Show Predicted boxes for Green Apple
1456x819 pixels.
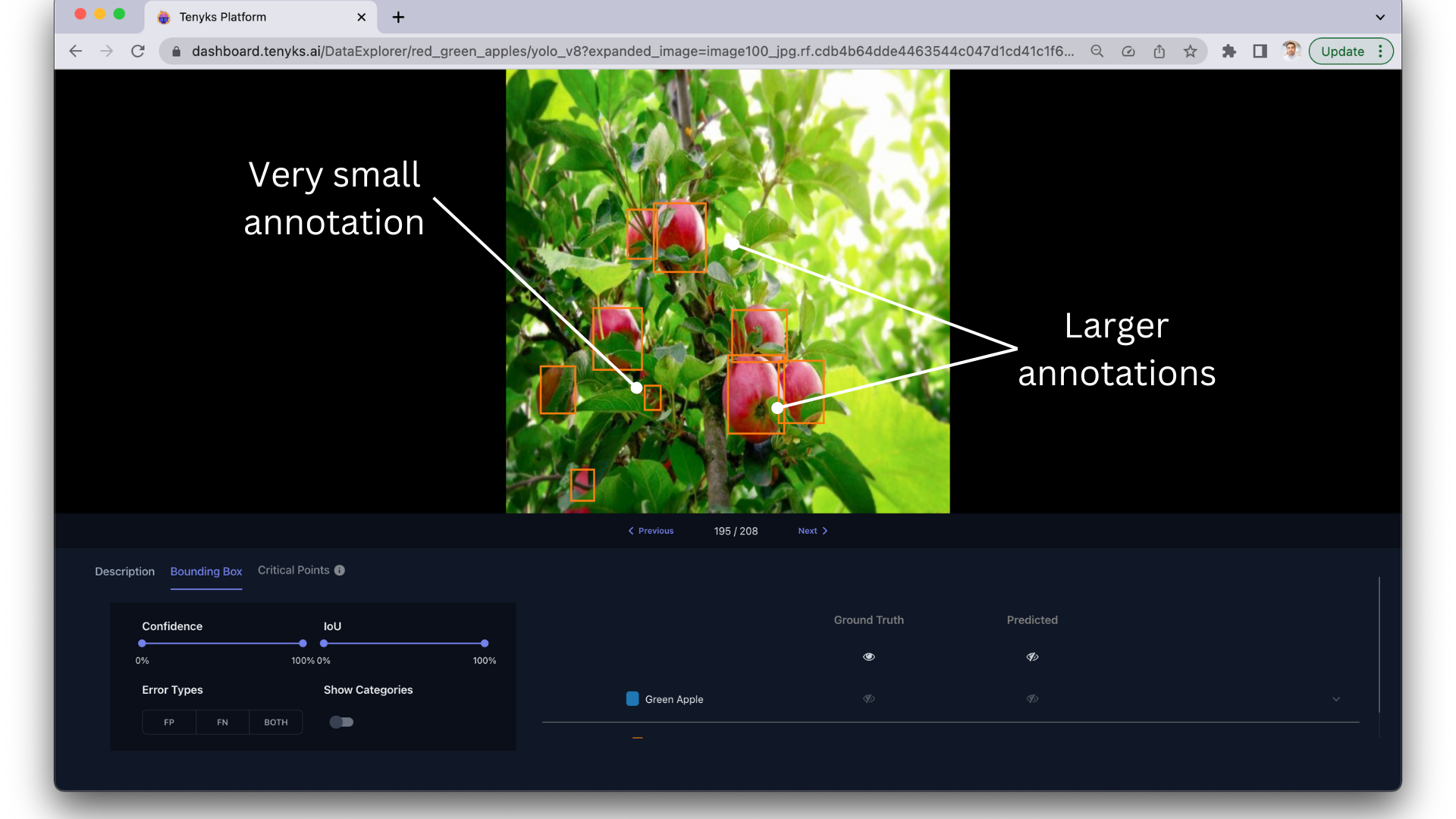(x=1032, y=698)
